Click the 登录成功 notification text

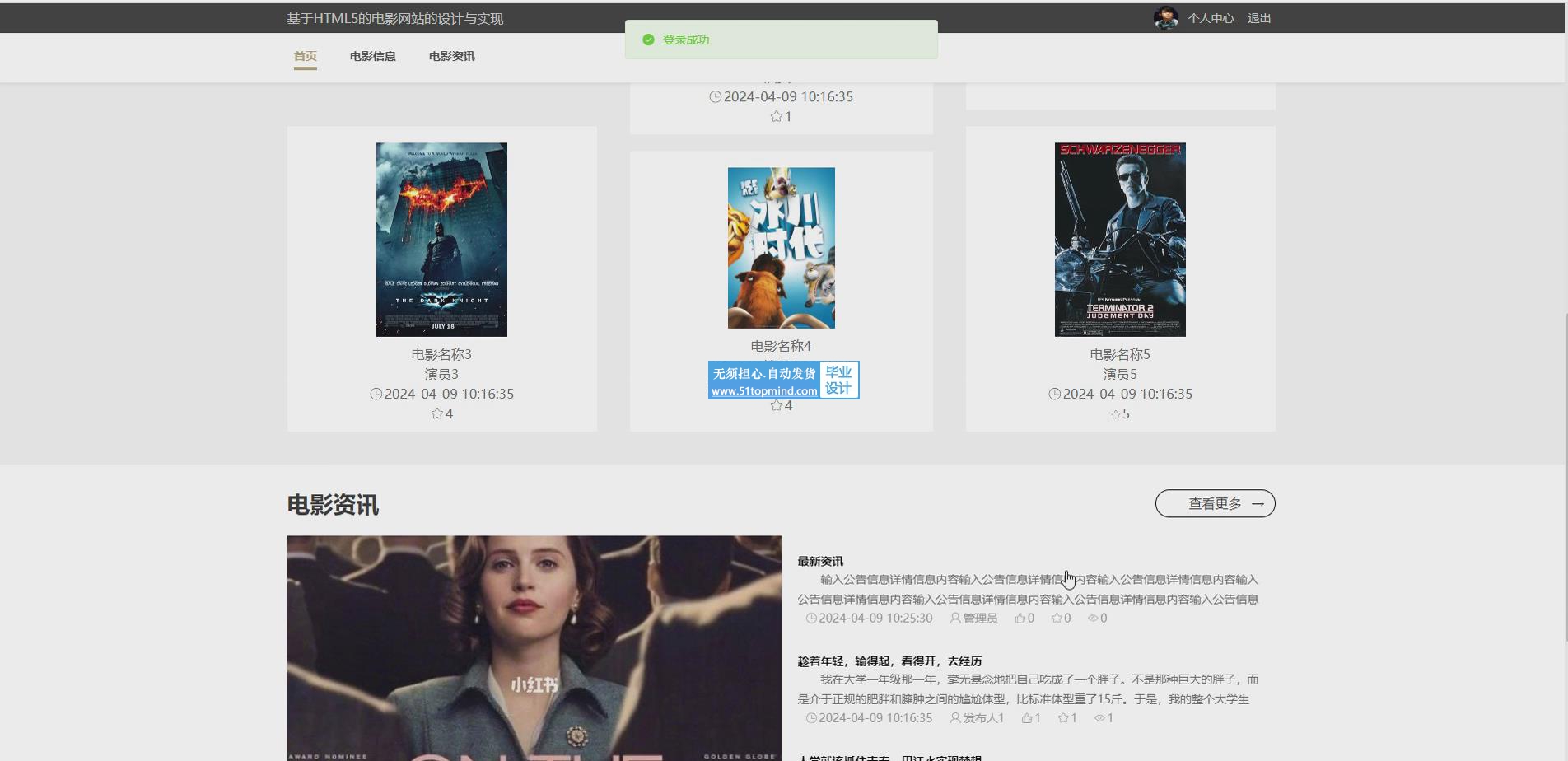click(685, 40)
